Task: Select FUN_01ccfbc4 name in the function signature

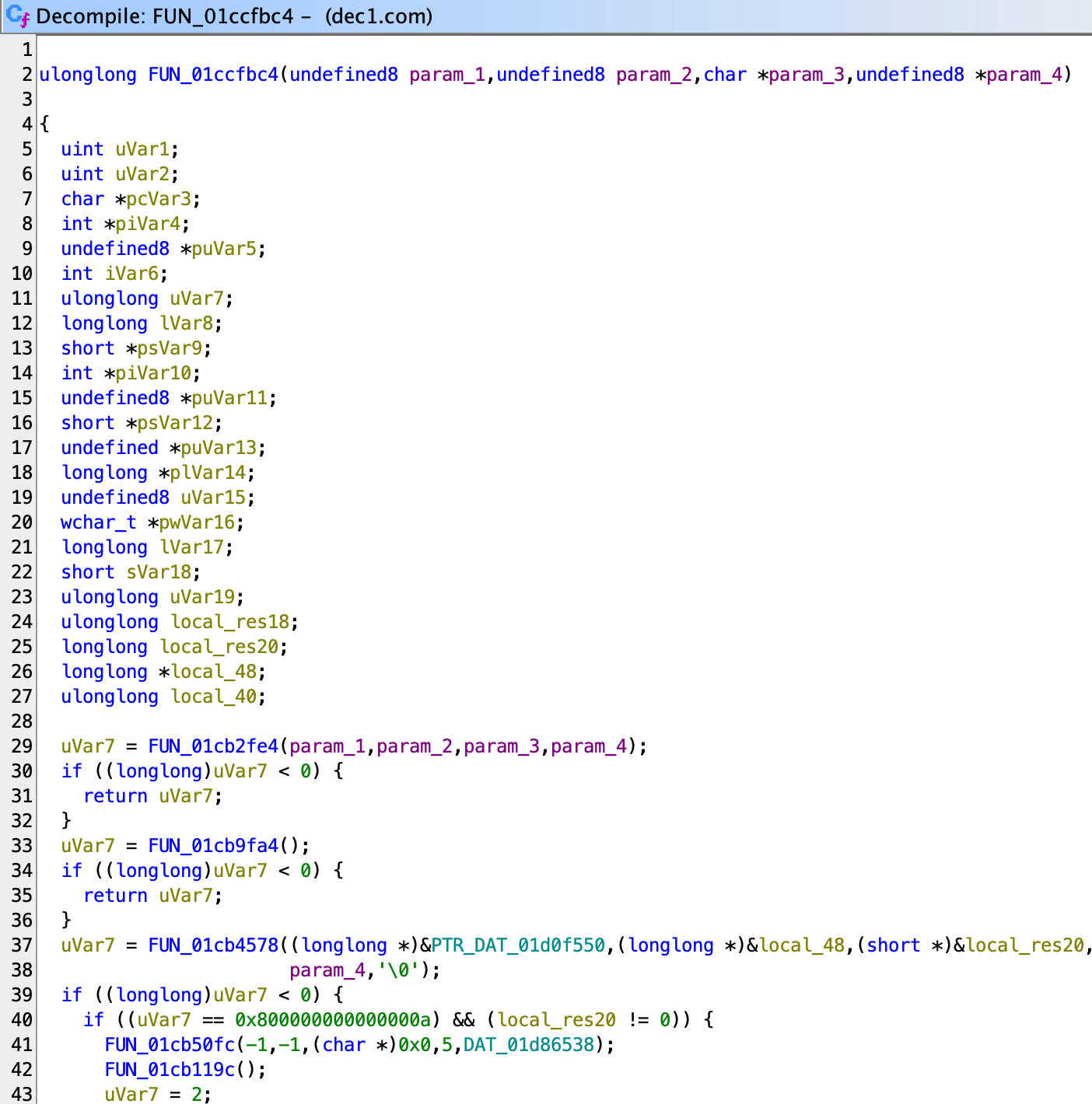Action: click(x=212, y=75)
